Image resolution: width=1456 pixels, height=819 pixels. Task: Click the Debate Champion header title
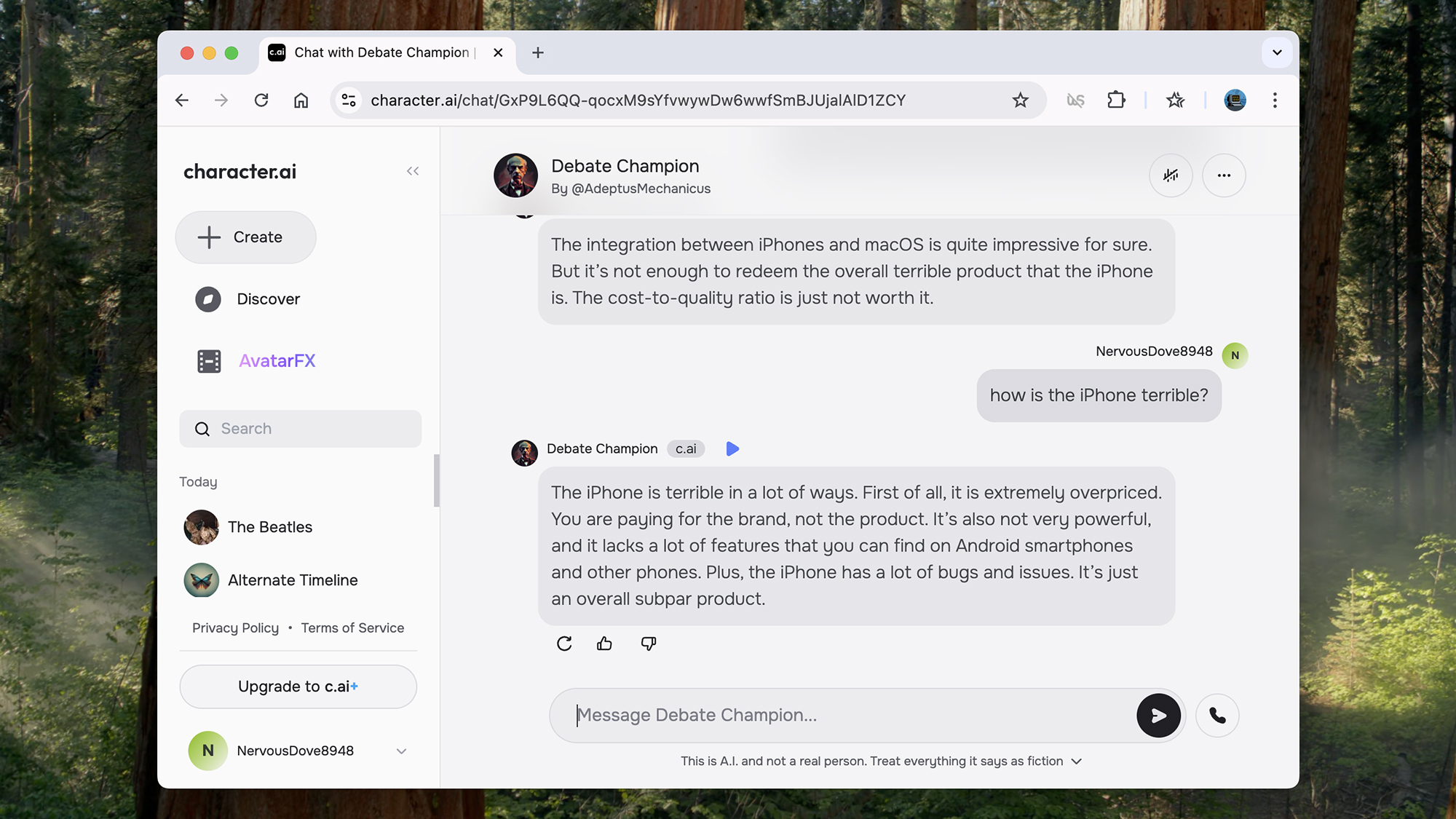625,166
